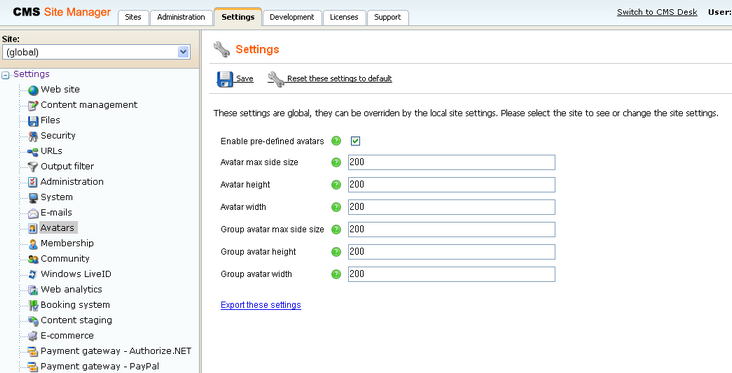This screenshot has height=373, width=732.
Task: Click the Security icon in the tree
Action: 33,136
